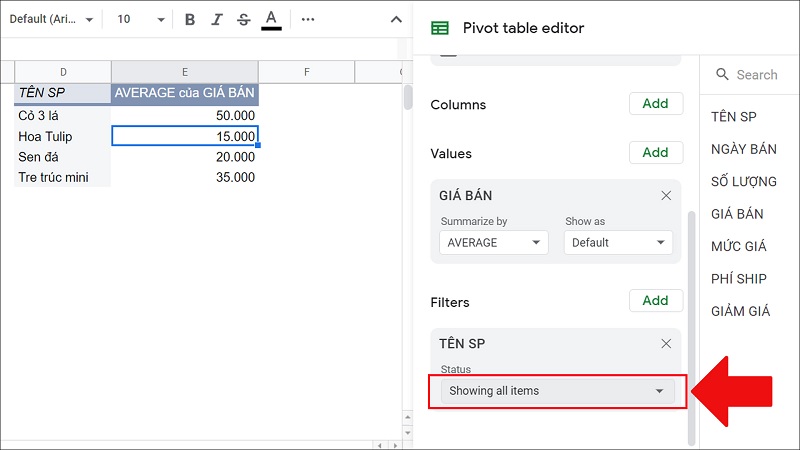This screenshot has width=800, height=450.
Task: Select cell Cỏ 3 lá
Action: (x=62, y=115)
